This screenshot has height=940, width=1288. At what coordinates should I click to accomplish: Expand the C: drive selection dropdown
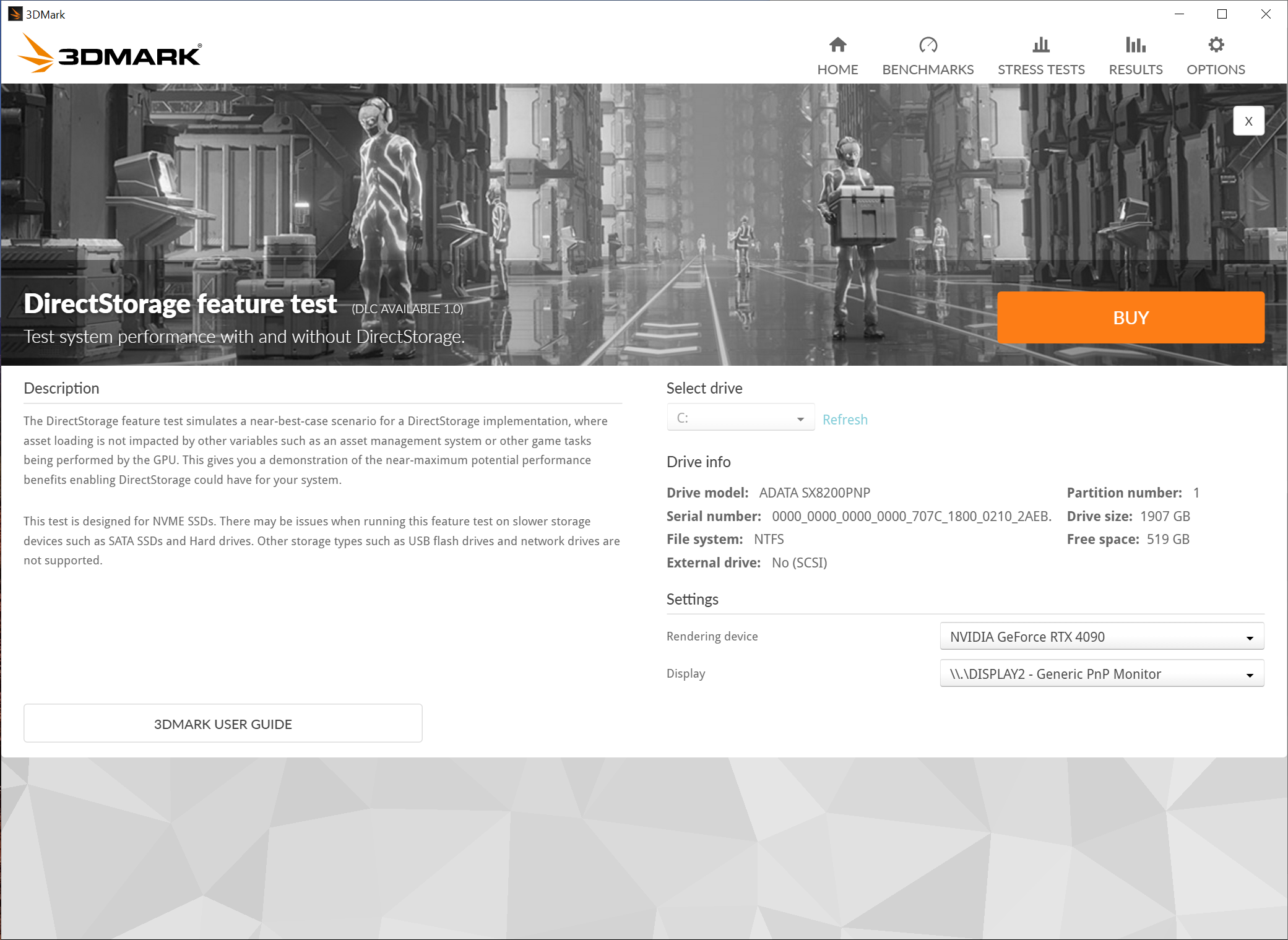(x=740, y=418)
